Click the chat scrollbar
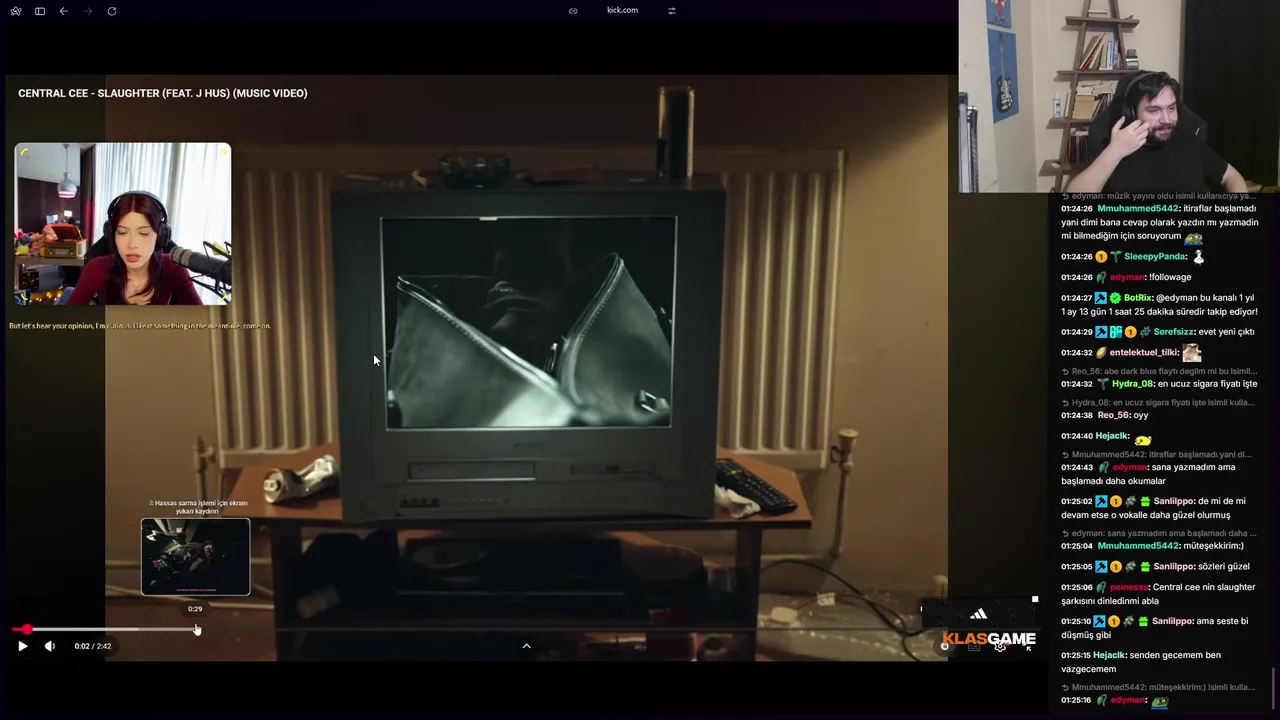 (1273, 688)
